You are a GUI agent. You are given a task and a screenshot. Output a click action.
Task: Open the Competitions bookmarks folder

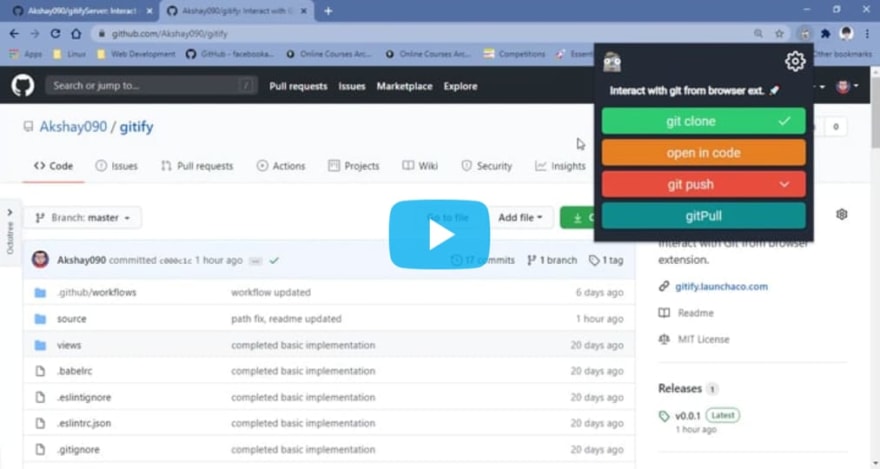coord(515,54)
